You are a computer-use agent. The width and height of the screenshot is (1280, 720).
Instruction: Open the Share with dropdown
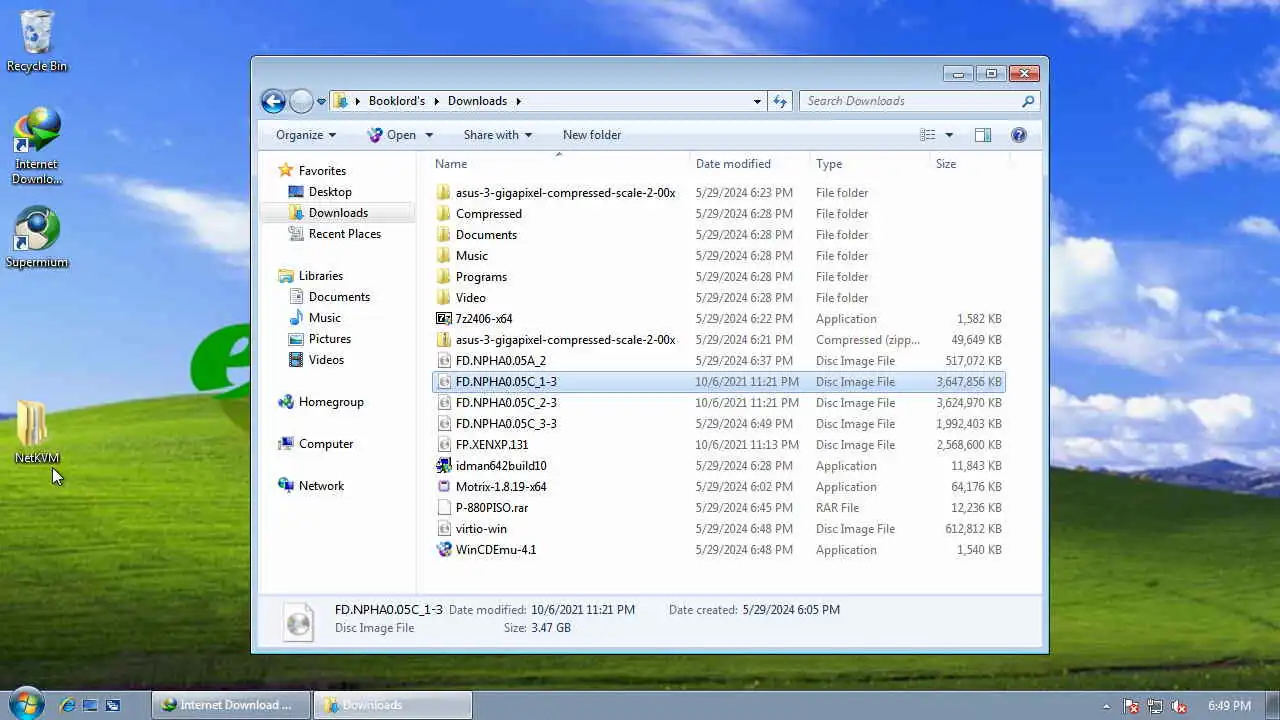pos(497,135)
